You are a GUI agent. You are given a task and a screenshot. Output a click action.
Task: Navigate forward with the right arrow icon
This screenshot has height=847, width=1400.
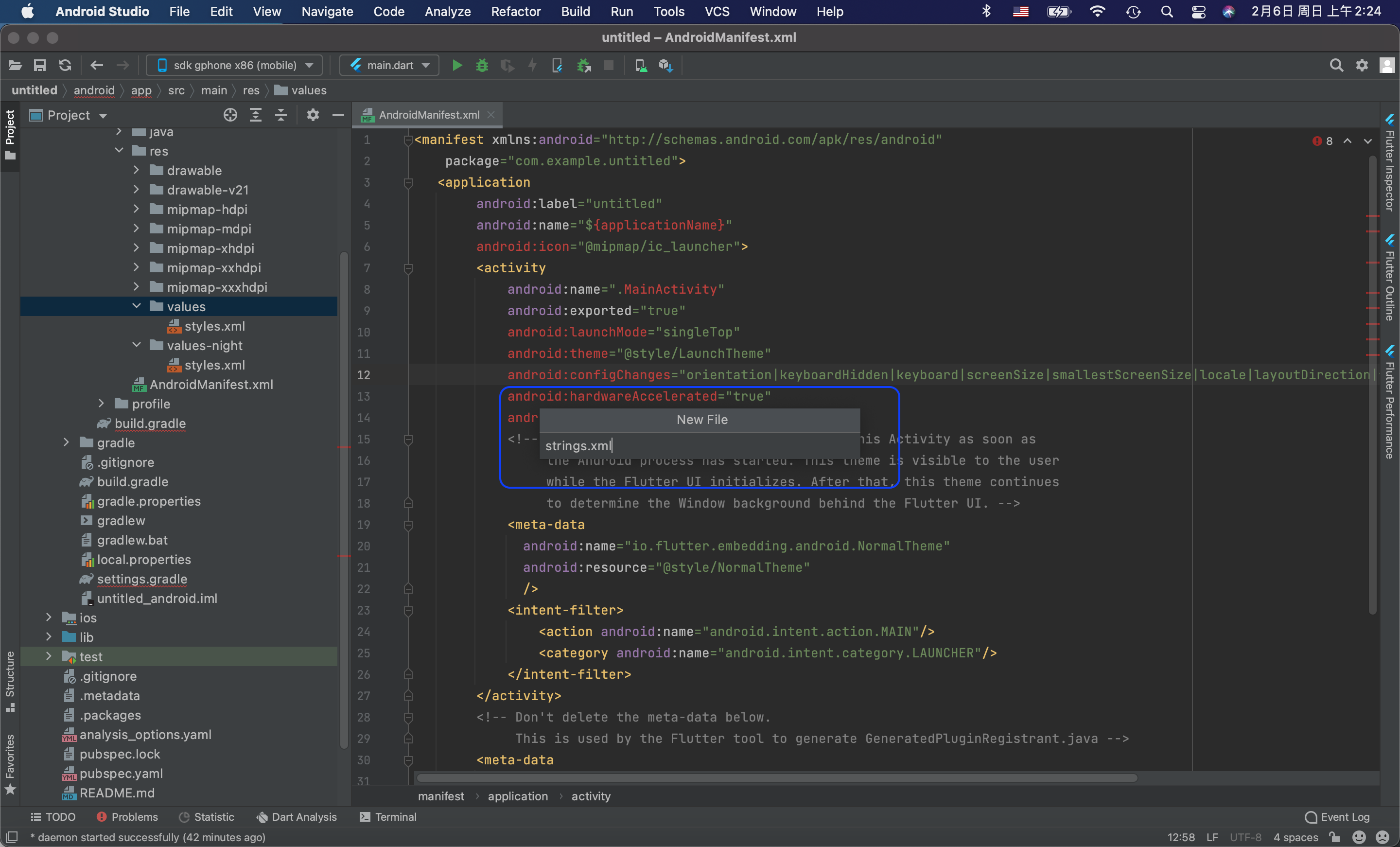tap(122, 65)
